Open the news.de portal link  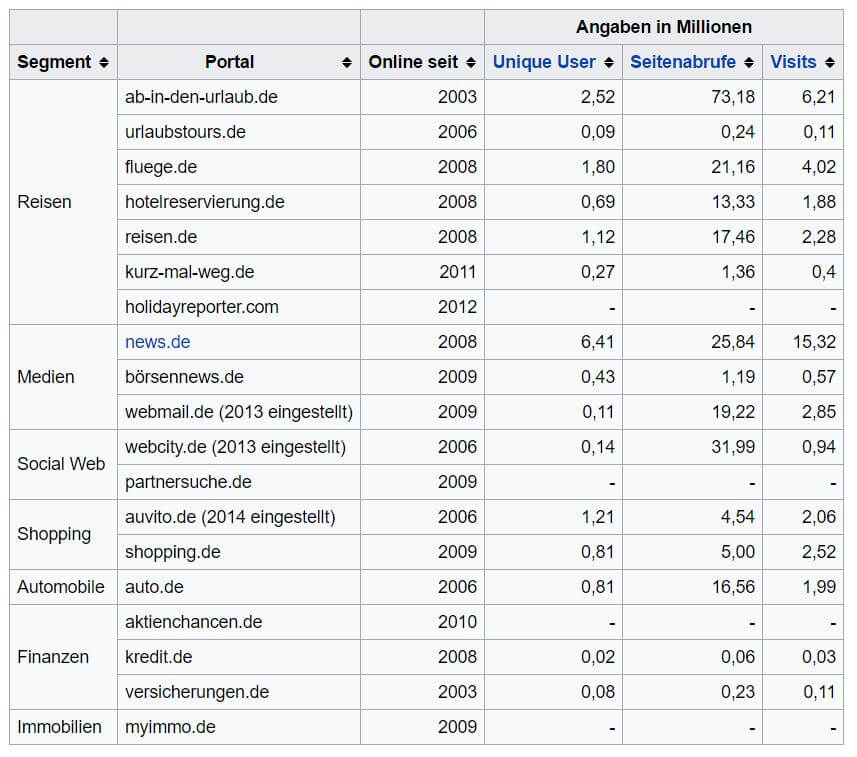click(x=157, y=342)
